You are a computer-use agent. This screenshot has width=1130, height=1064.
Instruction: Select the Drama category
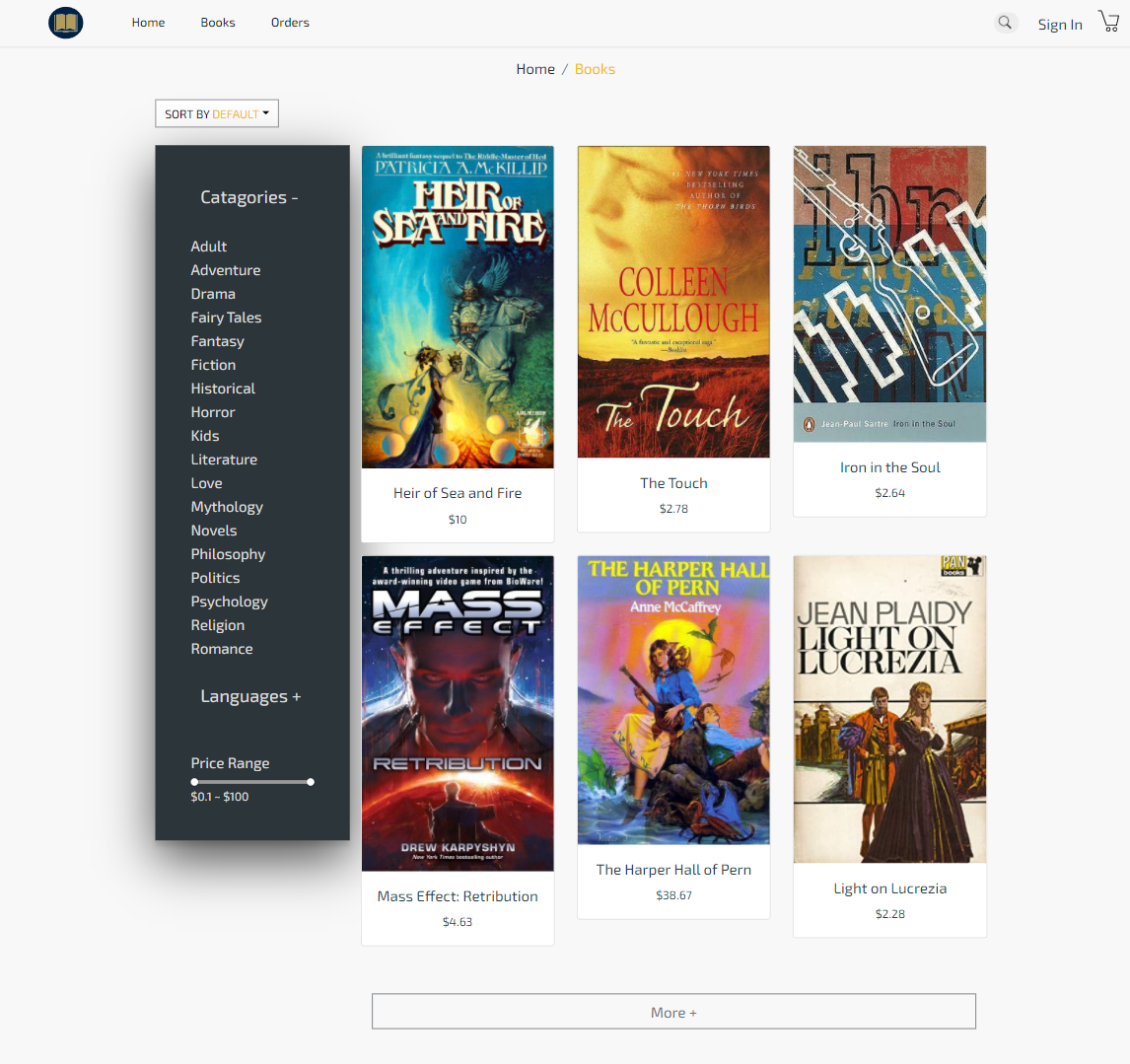coord(213,294)
